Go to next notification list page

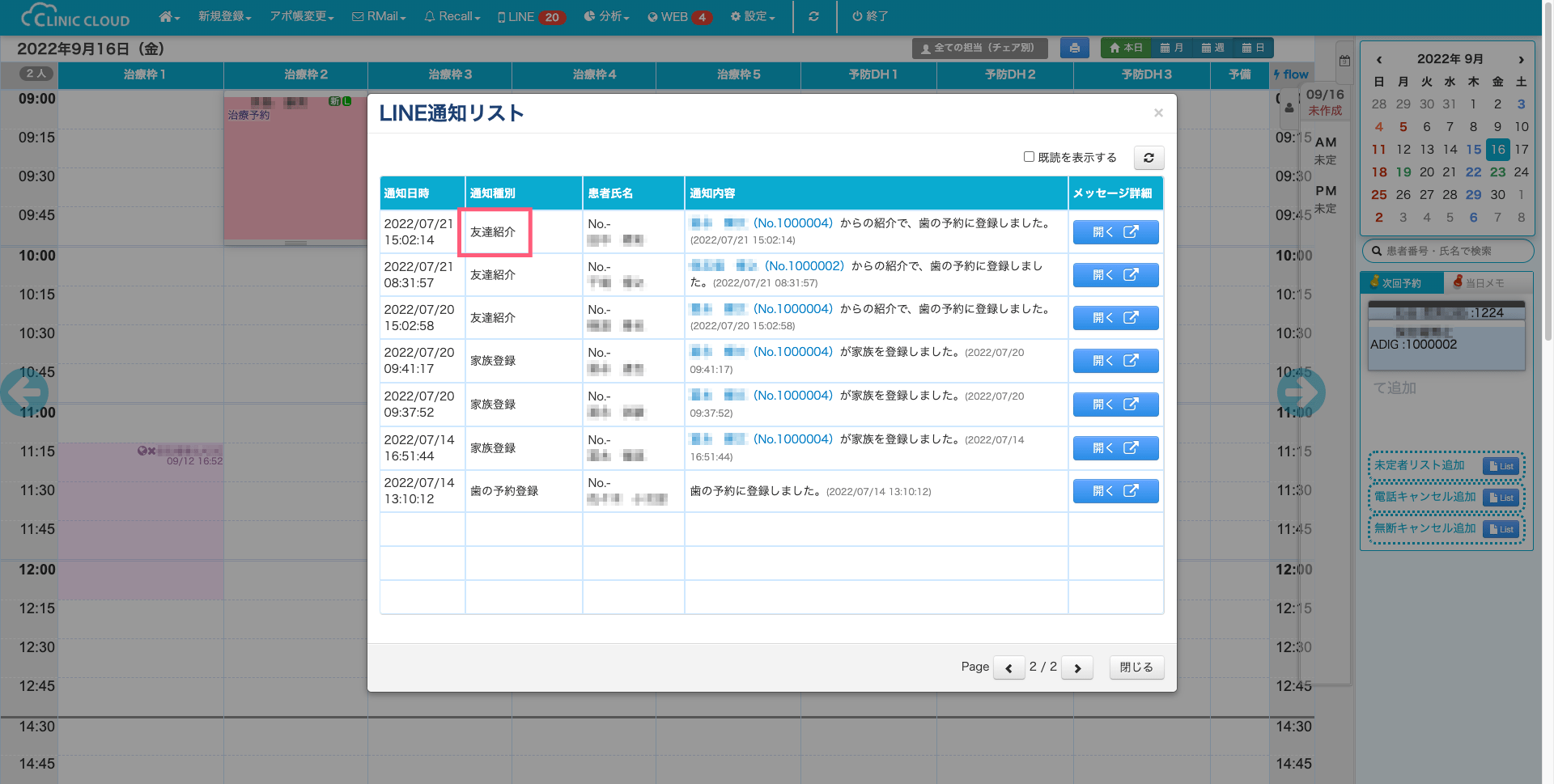[x=1077, y=667]
